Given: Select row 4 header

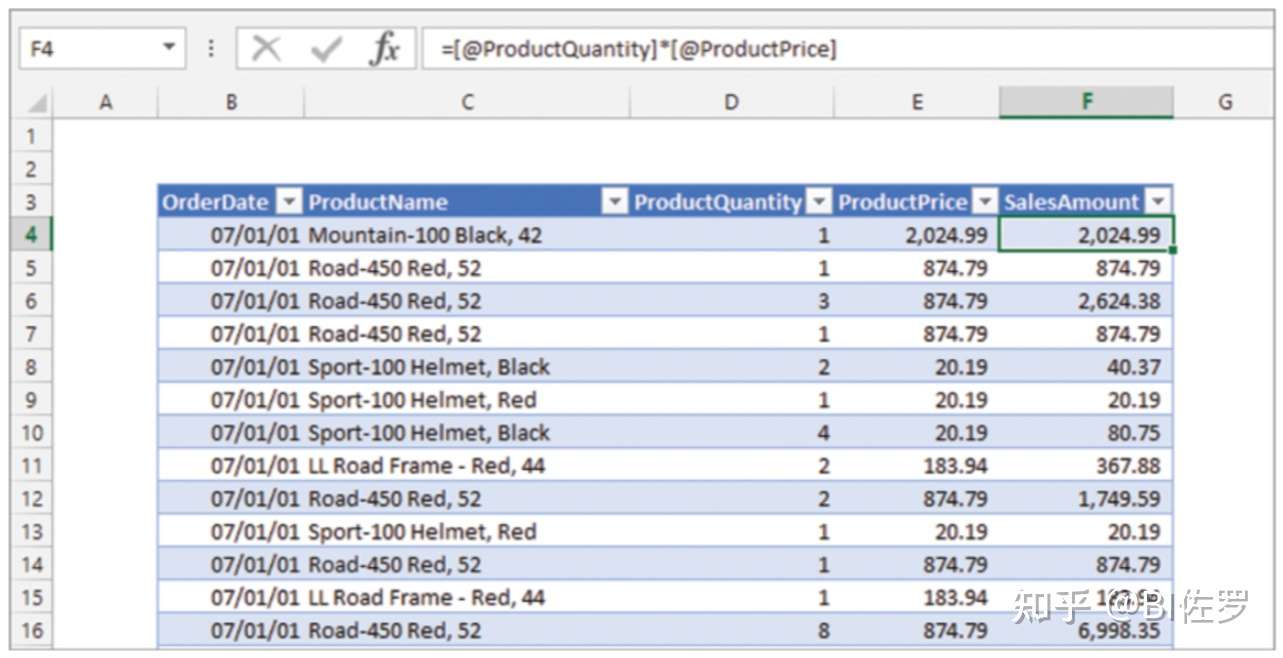Looking at the screenshot, I should 30,235.
